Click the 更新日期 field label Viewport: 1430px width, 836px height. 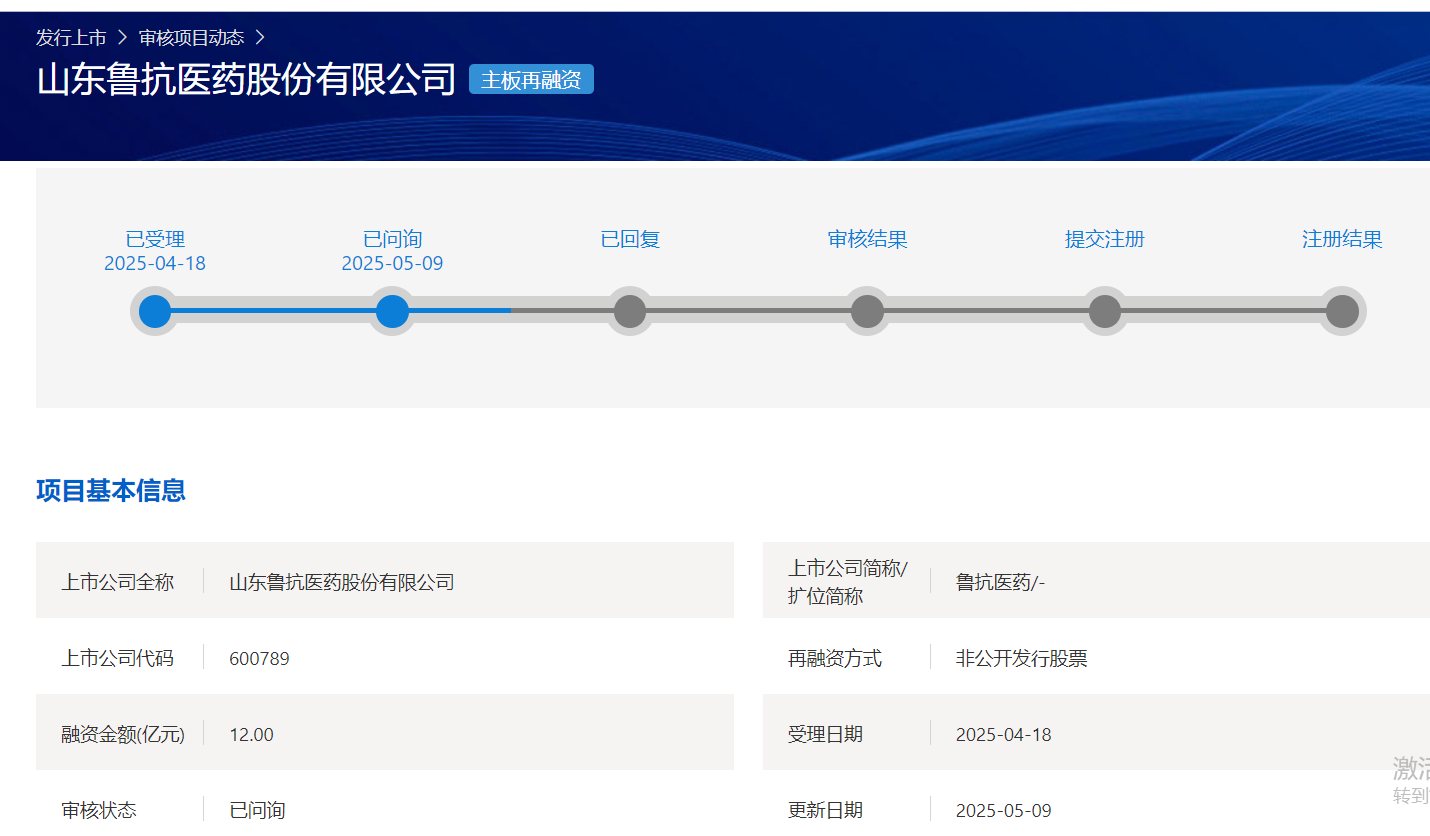tap(825, 810)
